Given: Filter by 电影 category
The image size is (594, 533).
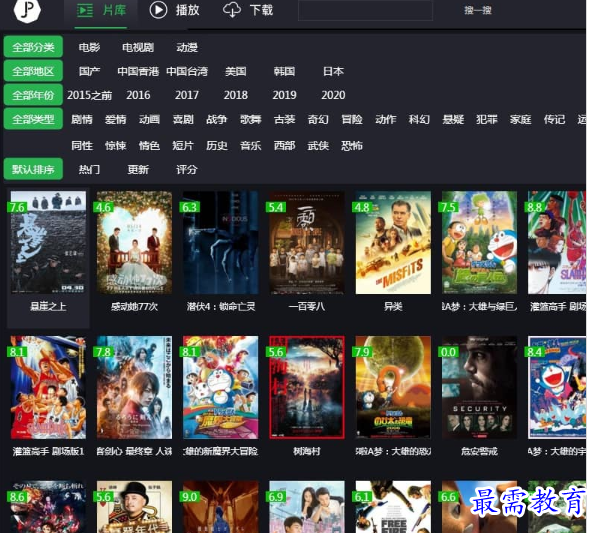Looking at the screenshot, I should (x=89, y=47).
